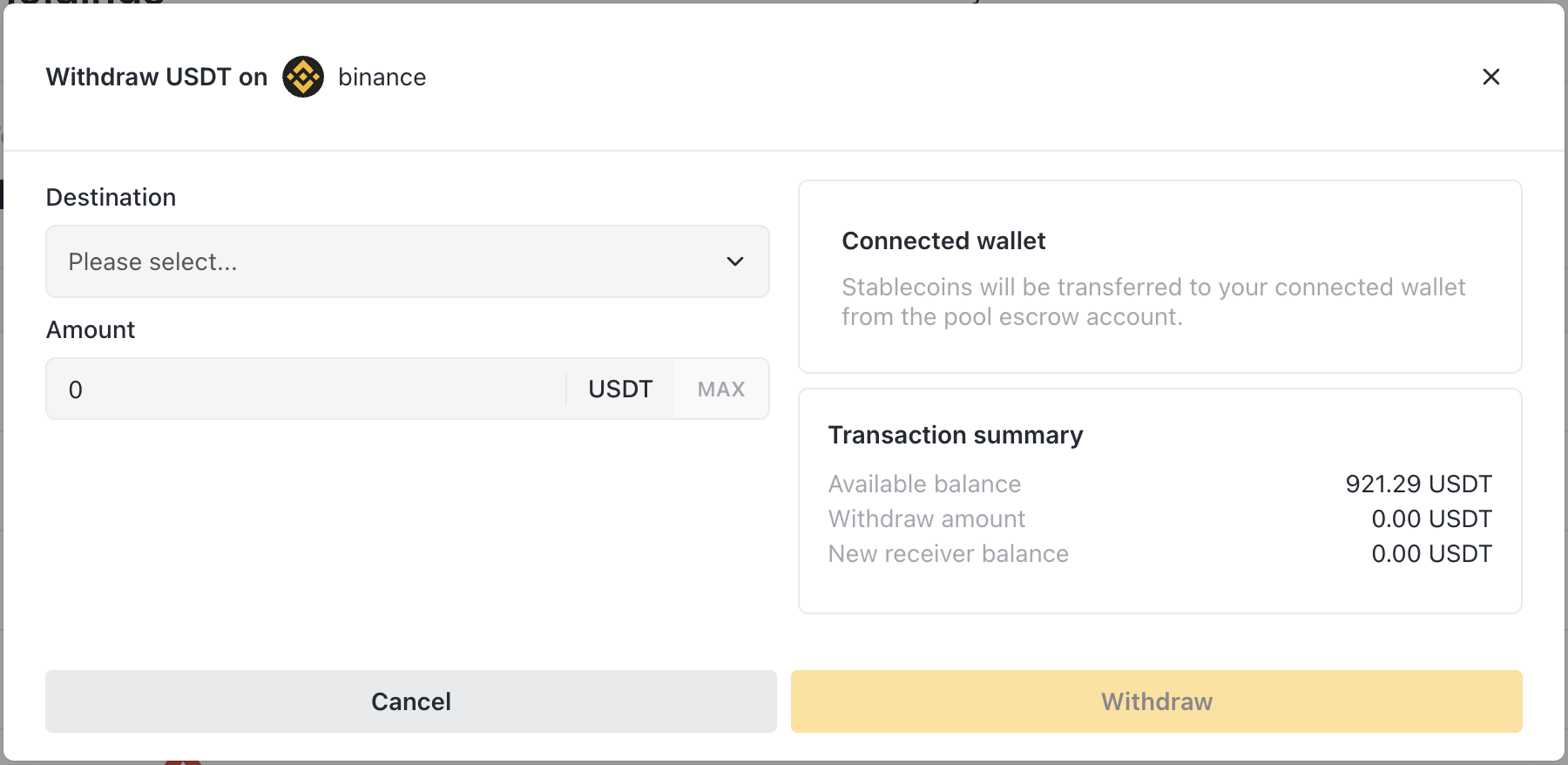Click the Amount field label
This screenshot has height=765, width=1568.
[91, 330]
